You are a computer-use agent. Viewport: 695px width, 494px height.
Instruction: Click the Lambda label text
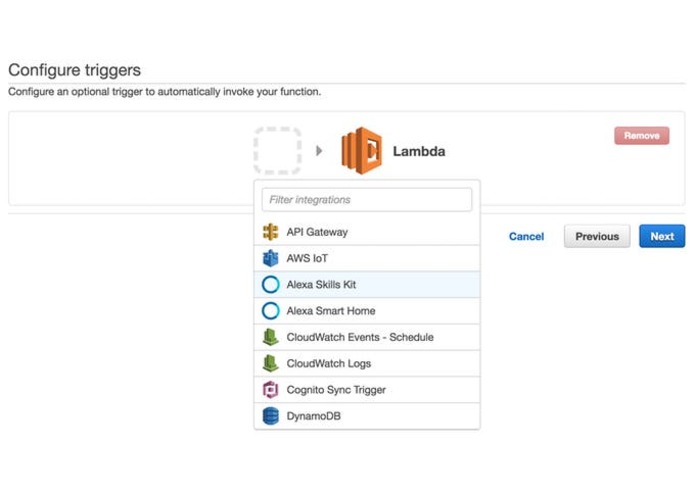[x=419, y=151]
